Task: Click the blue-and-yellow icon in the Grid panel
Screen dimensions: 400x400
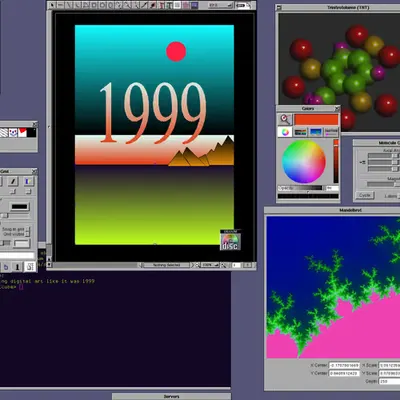Action: click(x=28, y=181)
